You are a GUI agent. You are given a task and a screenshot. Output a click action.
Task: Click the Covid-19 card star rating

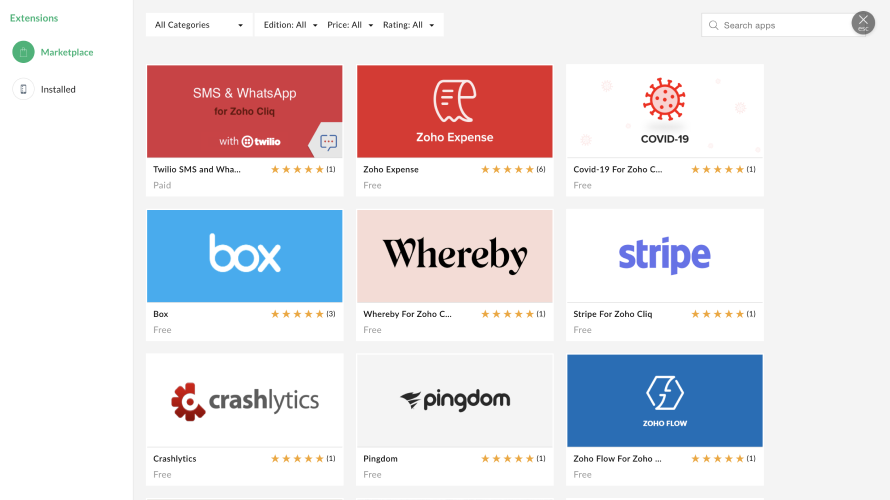point(717,169)
